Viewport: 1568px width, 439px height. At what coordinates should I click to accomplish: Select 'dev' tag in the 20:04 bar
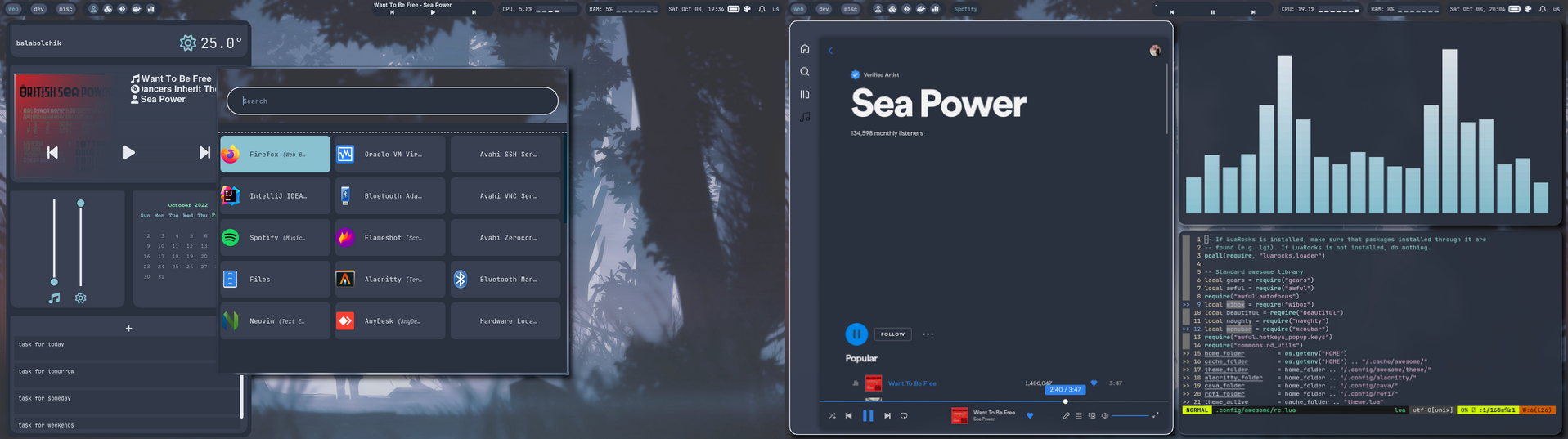click(824, 9)
